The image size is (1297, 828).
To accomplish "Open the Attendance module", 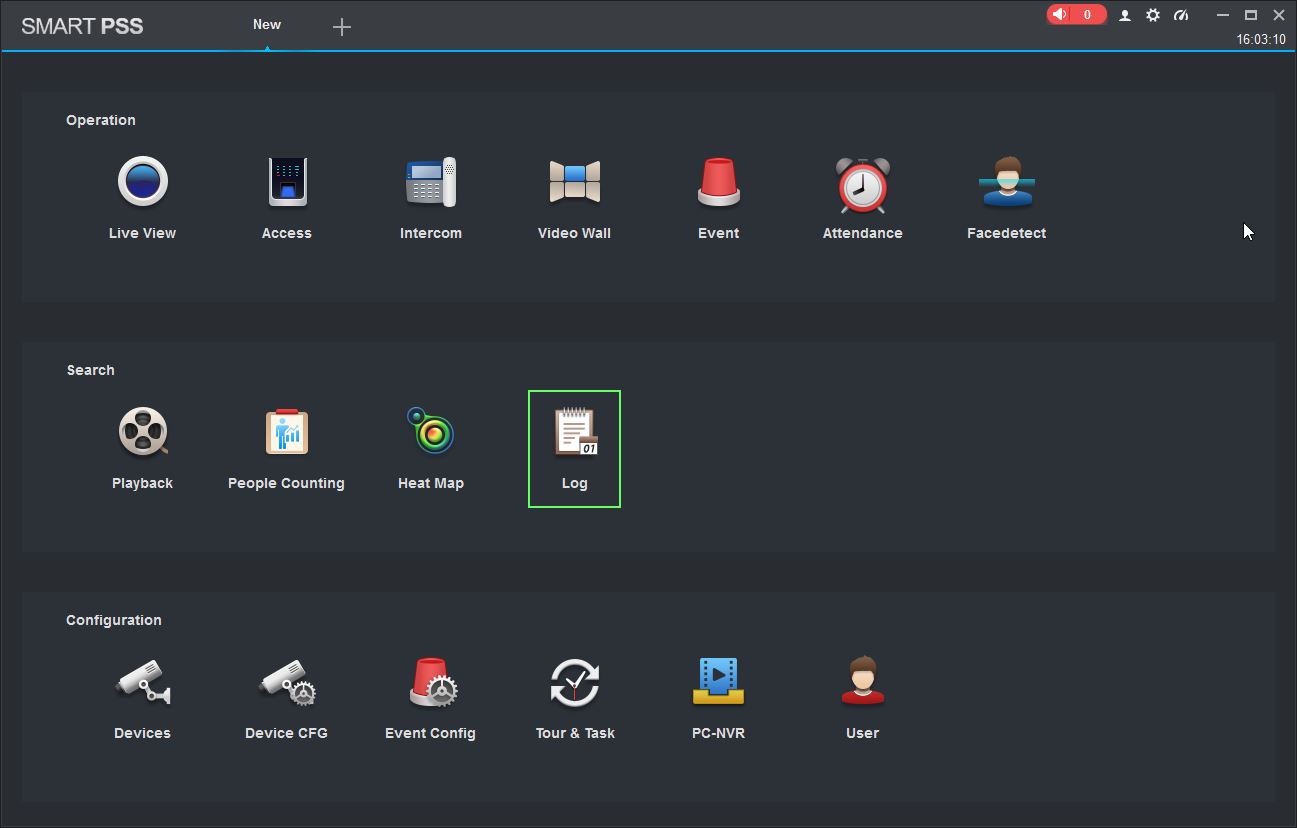I will [x=862, y=198].
